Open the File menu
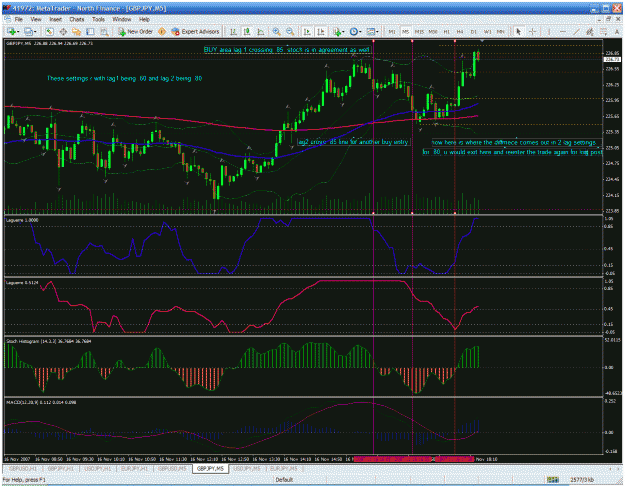This screenshot has width=625, height=486. tap(19, 19)
